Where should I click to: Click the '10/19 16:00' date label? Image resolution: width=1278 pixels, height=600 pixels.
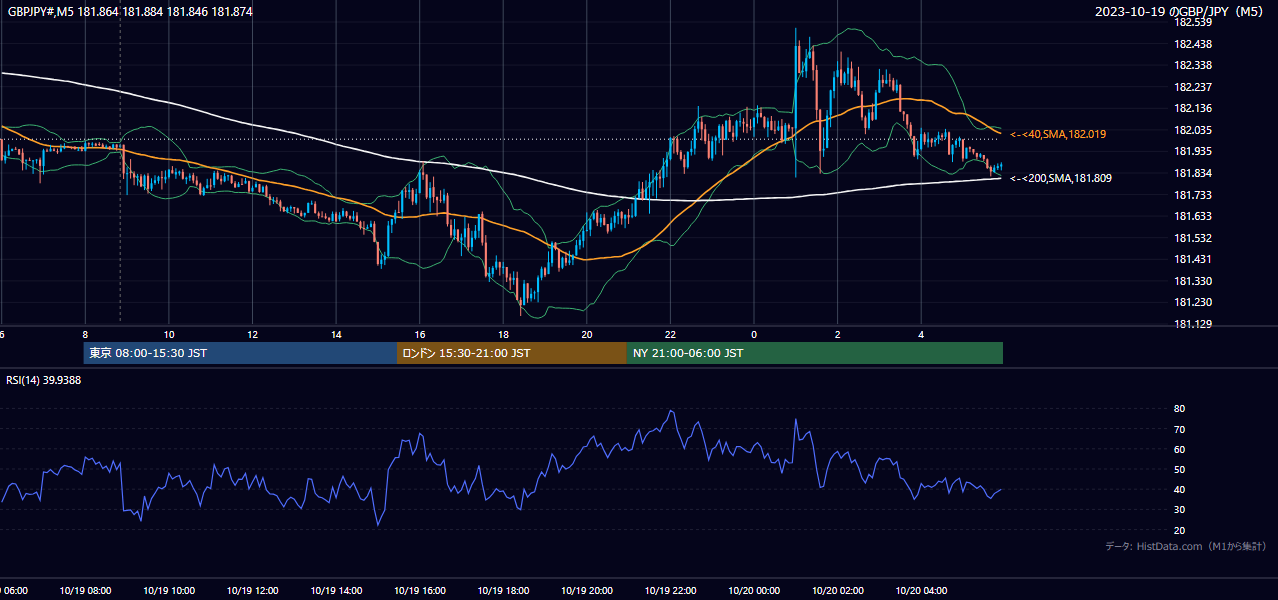[x=420, y=591]
